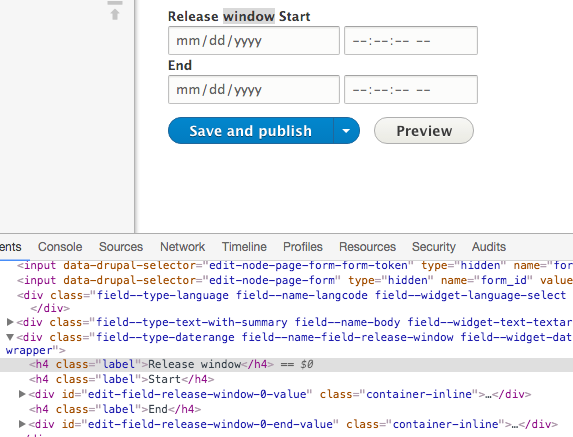Click the up arrow icon in sidebar
This screenshot has width=573, height=437.
[x=115, y=14]
